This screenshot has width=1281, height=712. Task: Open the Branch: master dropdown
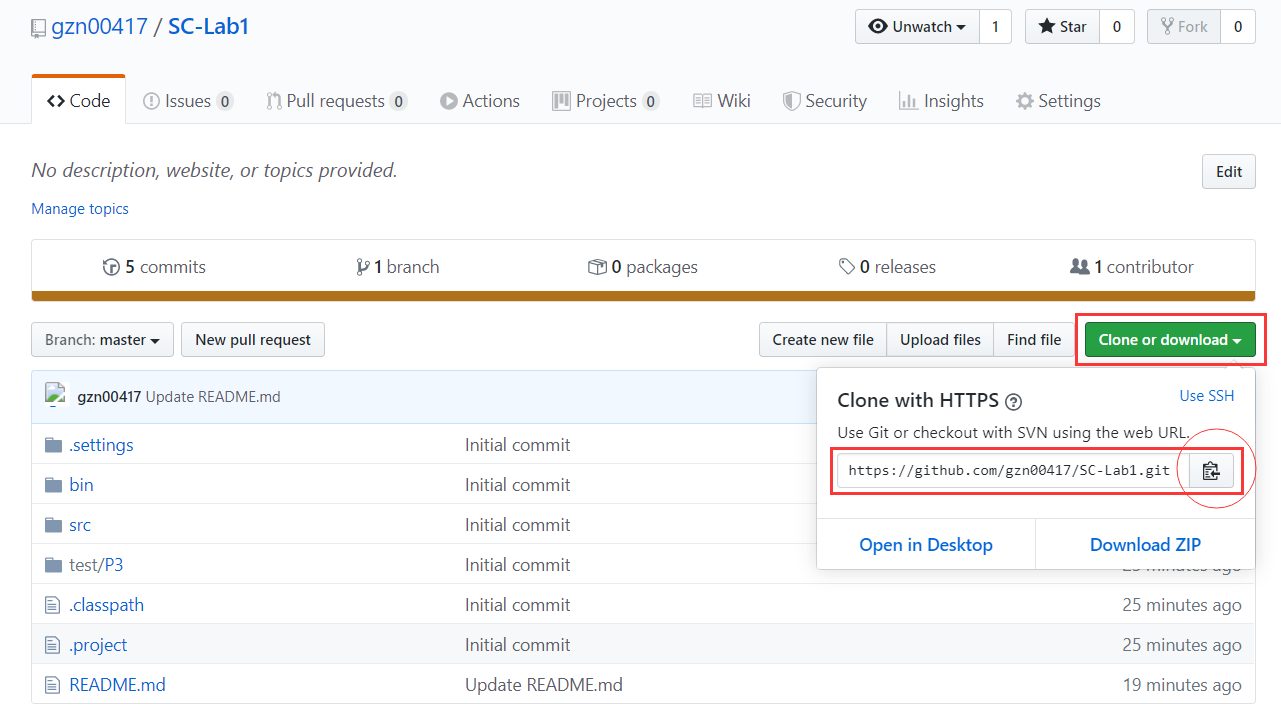101,339
